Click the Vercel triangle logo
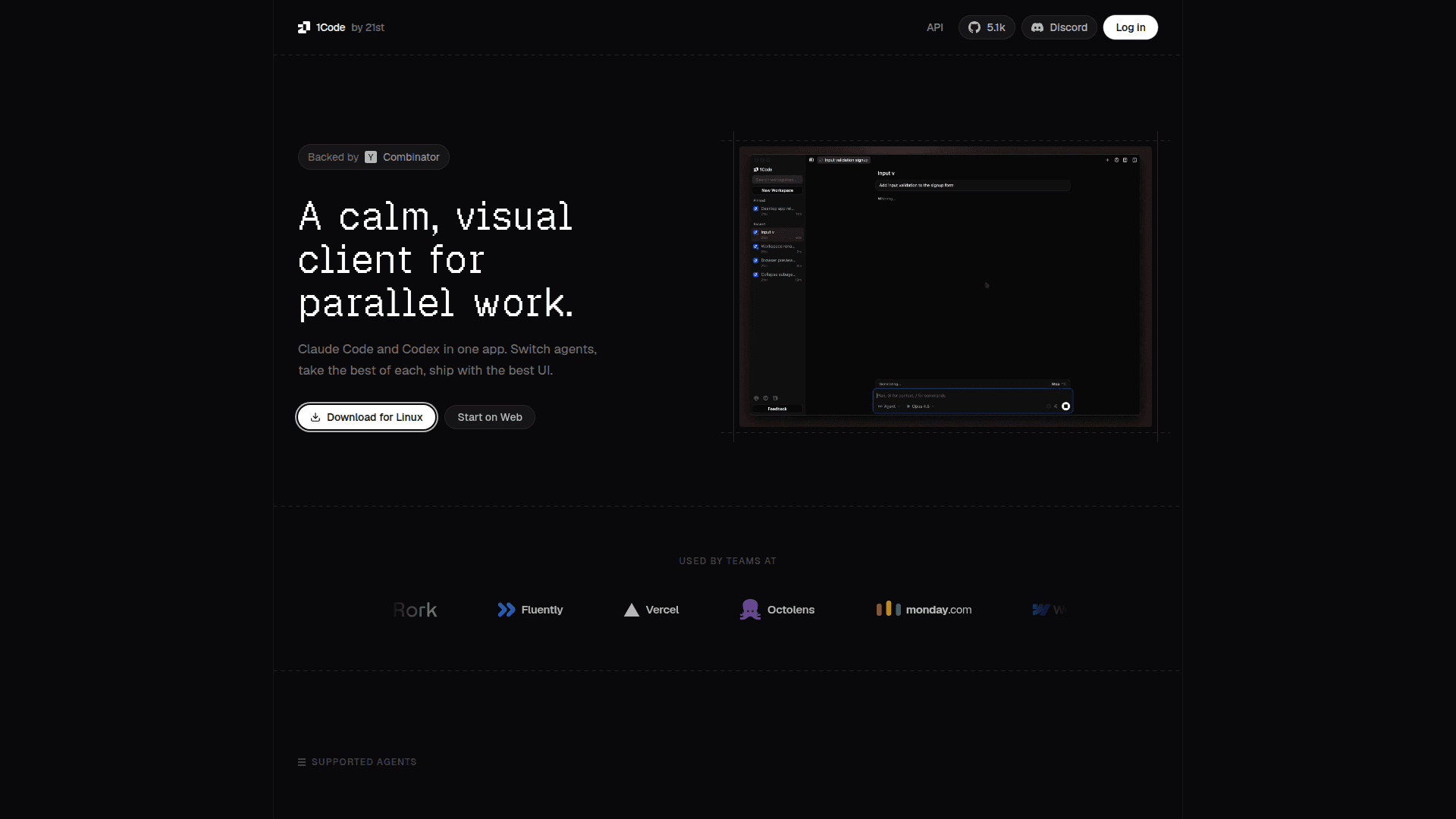Image resolution: width=1456 pixels, height=819 pixels. point(631,610)
